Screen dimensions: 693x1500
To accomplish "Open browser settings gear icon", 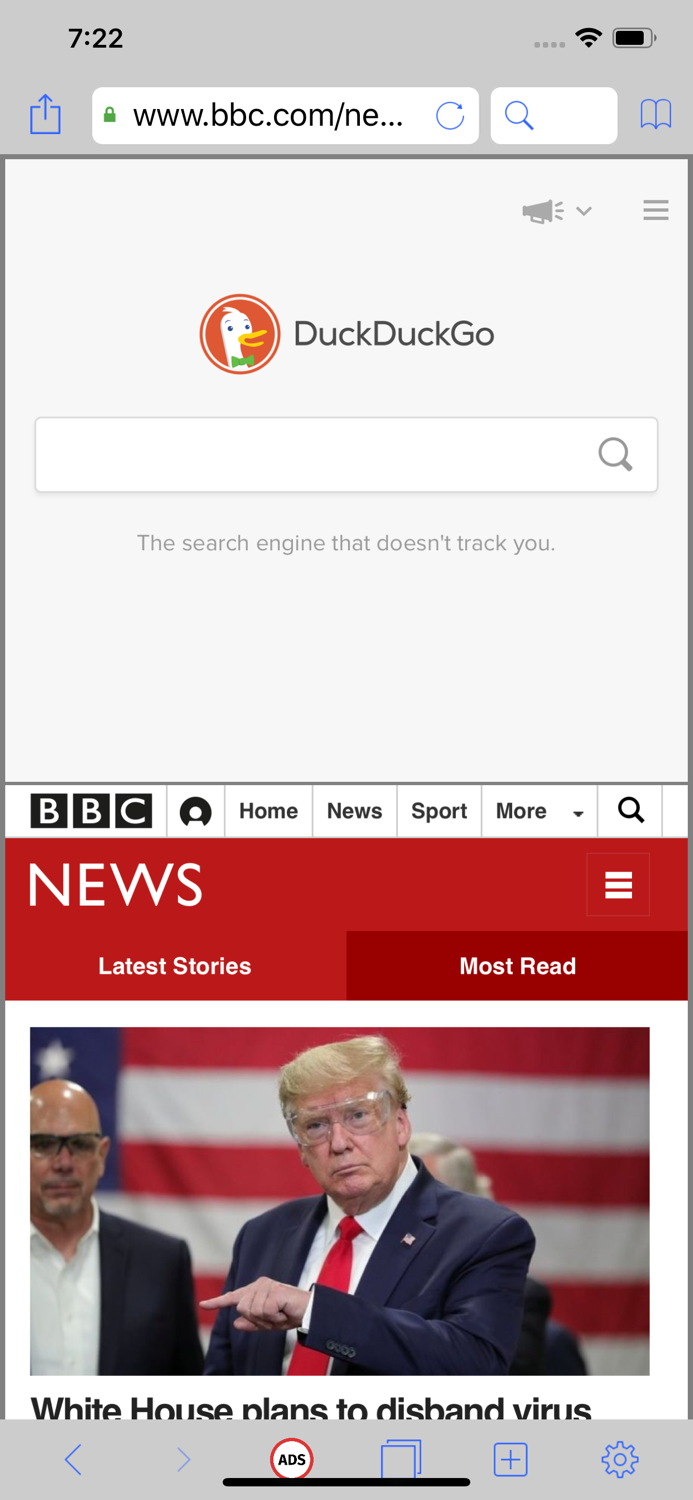I will (619, 1460).
